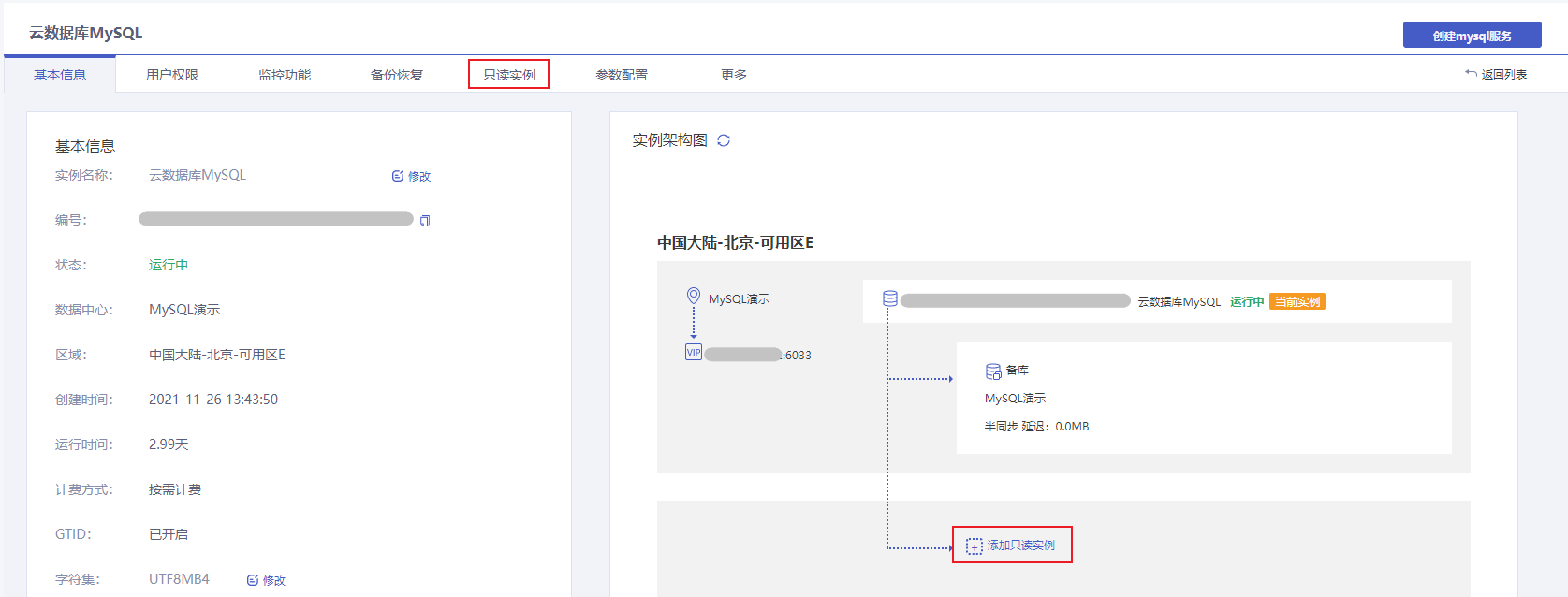Click 修改 link for UTF8MB4 charset
This screenshot has height=597, width=1568.
274,580
